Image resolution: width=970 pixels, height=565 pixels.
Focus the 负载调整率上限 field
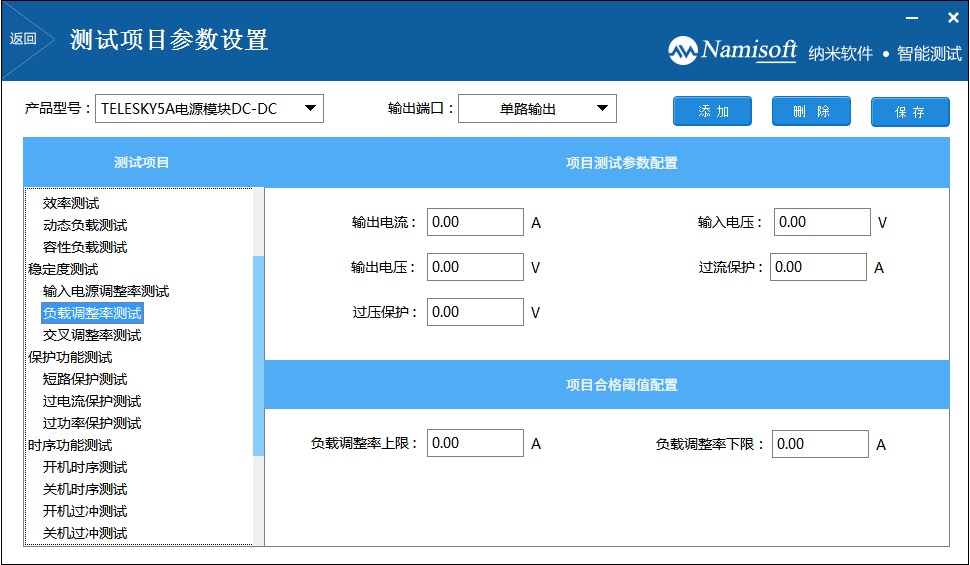coord(475,444)
